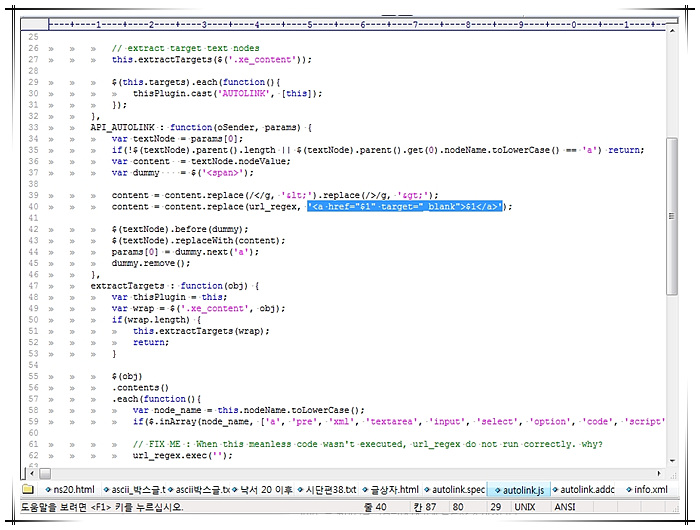Screen dimensions: 700x530
Task: Click 'dummy.remove();' on line 45
Action: click(151, 263)
